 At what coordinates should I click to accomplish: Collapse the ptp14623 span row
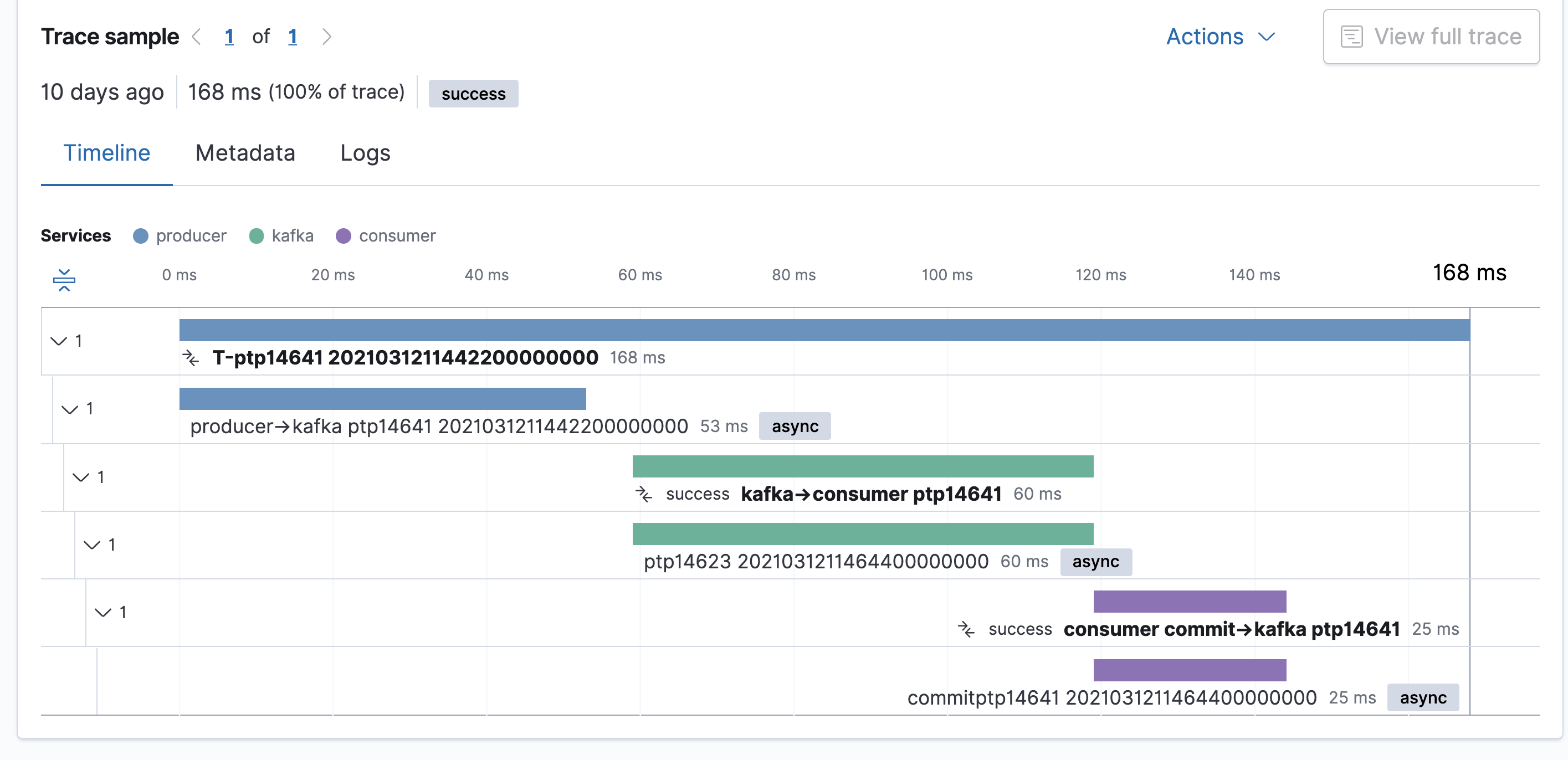point(92,545)
